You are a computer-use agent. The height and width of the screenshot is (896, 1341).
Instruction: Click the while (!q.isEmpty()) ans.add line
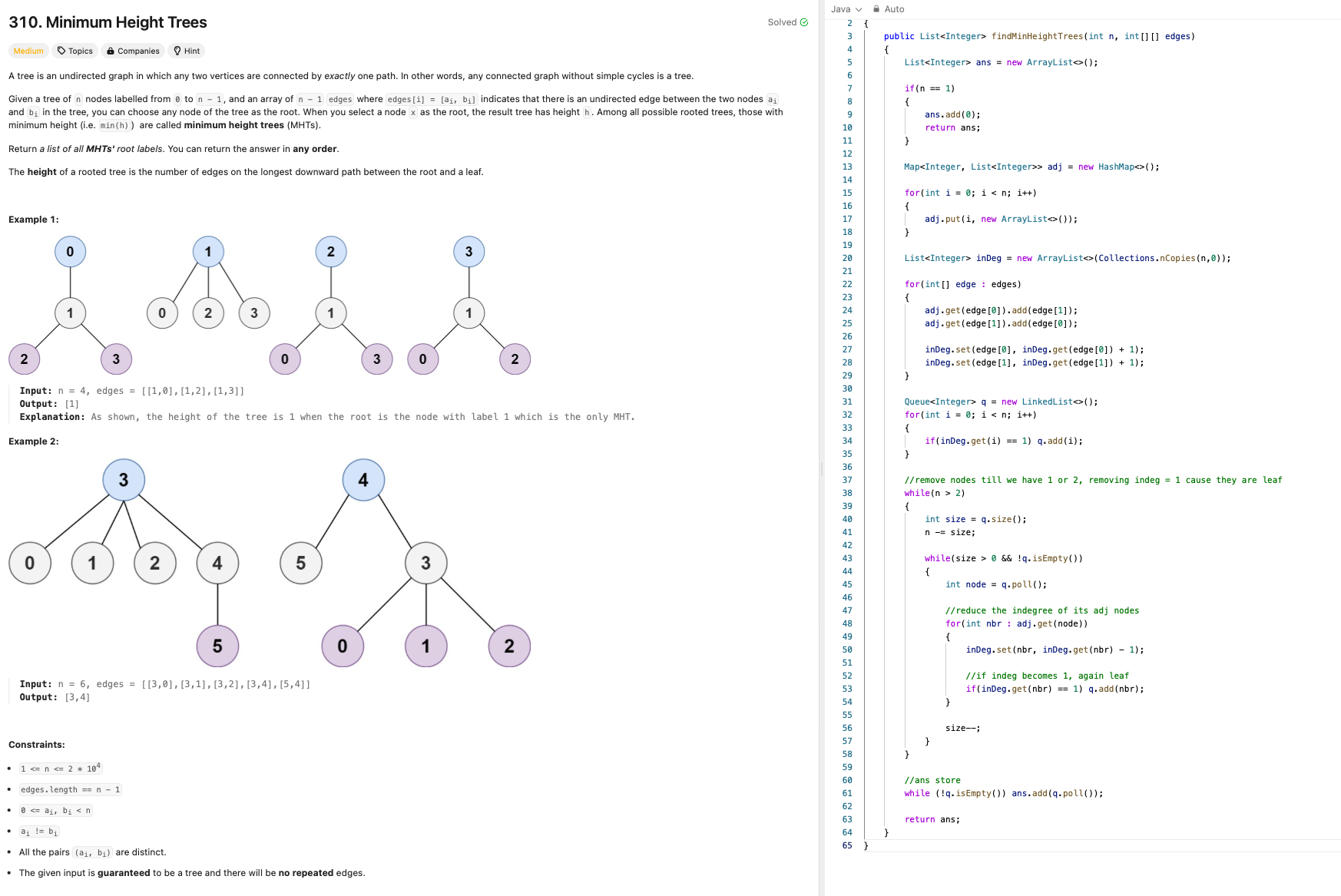coord(1004,793)
